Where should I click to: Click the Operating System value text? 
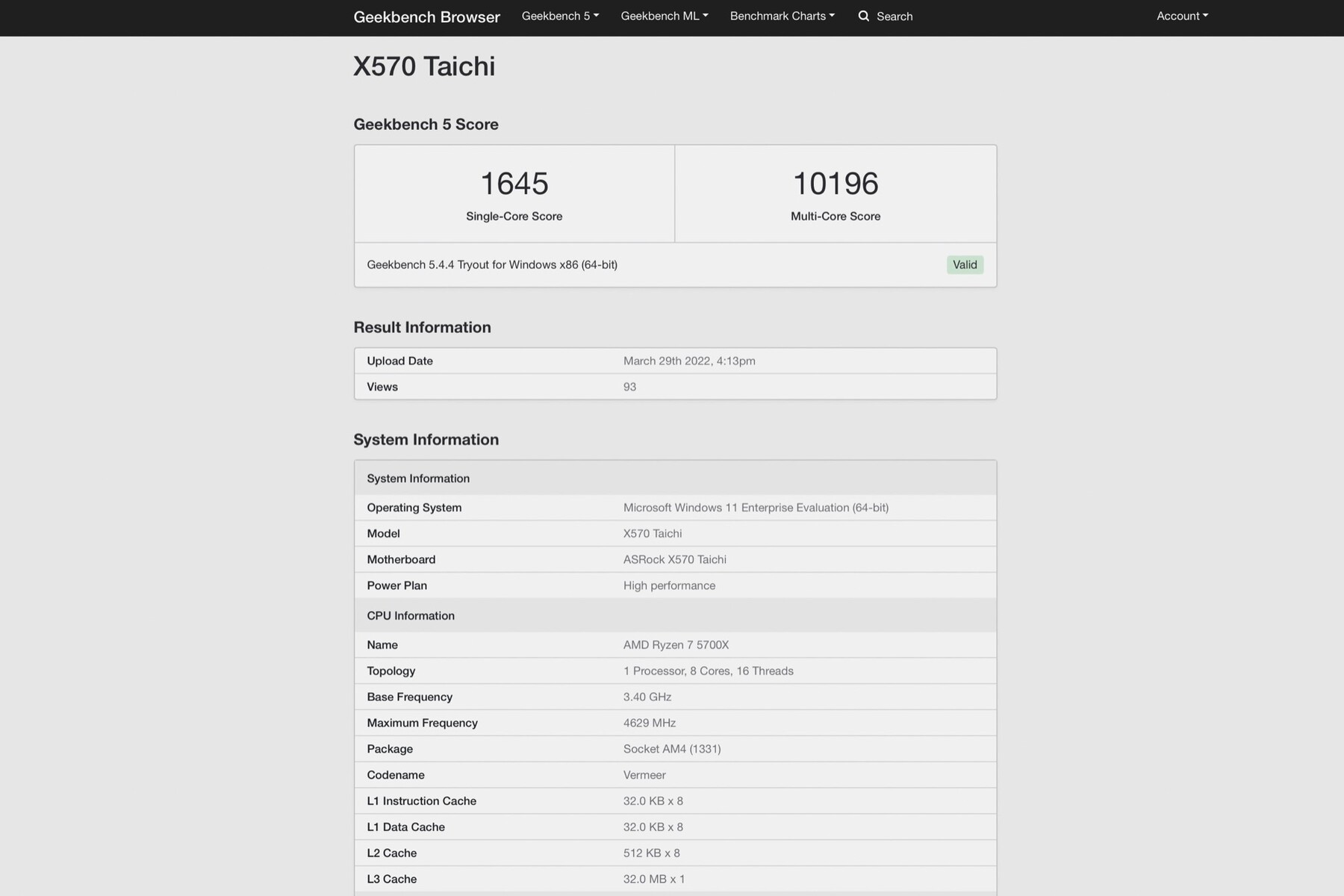tap(756, 508)
